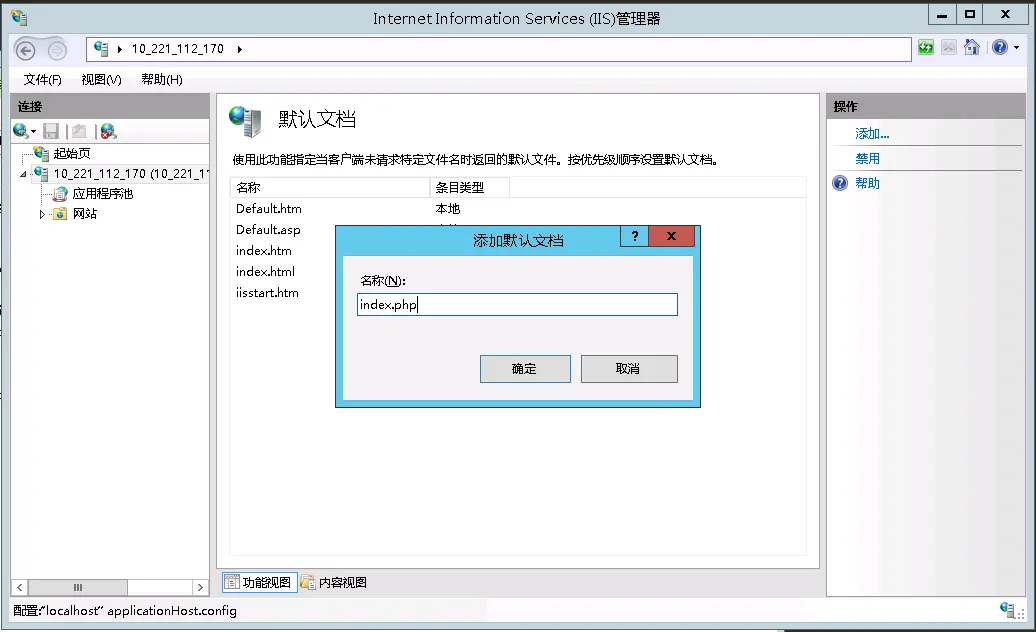The image size is (1036, 632).
Task: Click the Forward navigation arrow
Action: click(57, 50)
